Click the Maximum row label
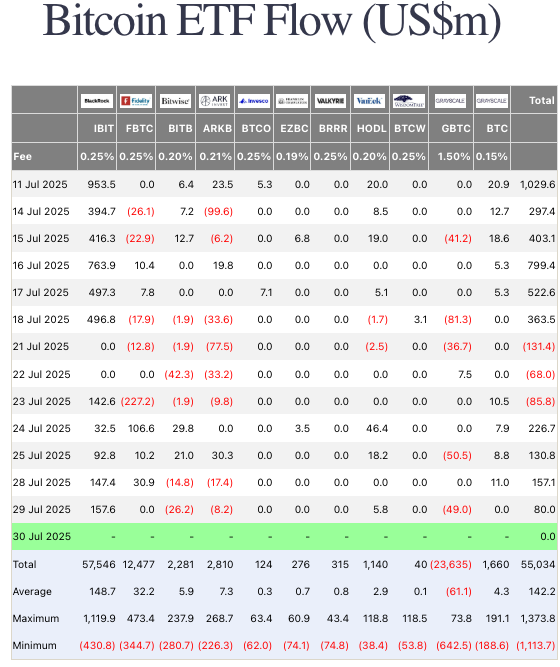This screenshot has height=667, width=560. tap(36, 619)
